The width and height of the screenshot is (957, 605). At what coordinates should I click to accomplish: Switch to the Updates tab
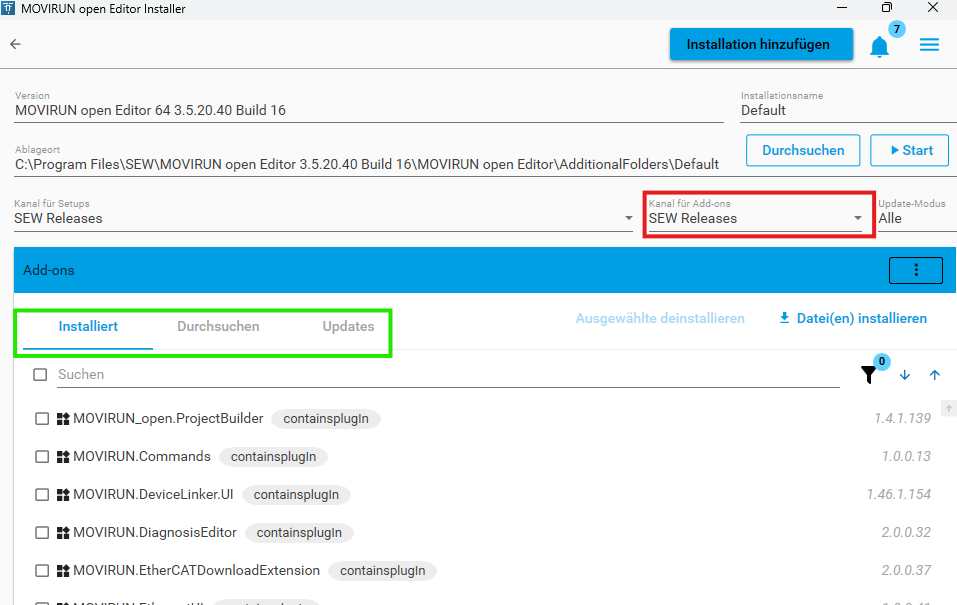(x=348, y=327)
